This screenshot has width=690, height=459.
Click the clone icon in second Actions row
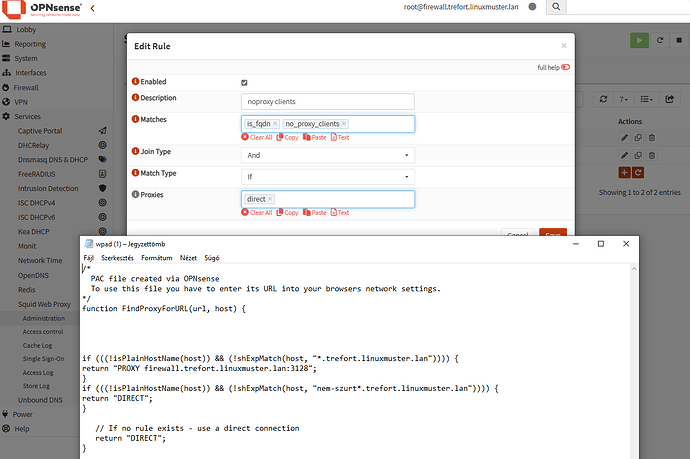click(x=638, y=155)
